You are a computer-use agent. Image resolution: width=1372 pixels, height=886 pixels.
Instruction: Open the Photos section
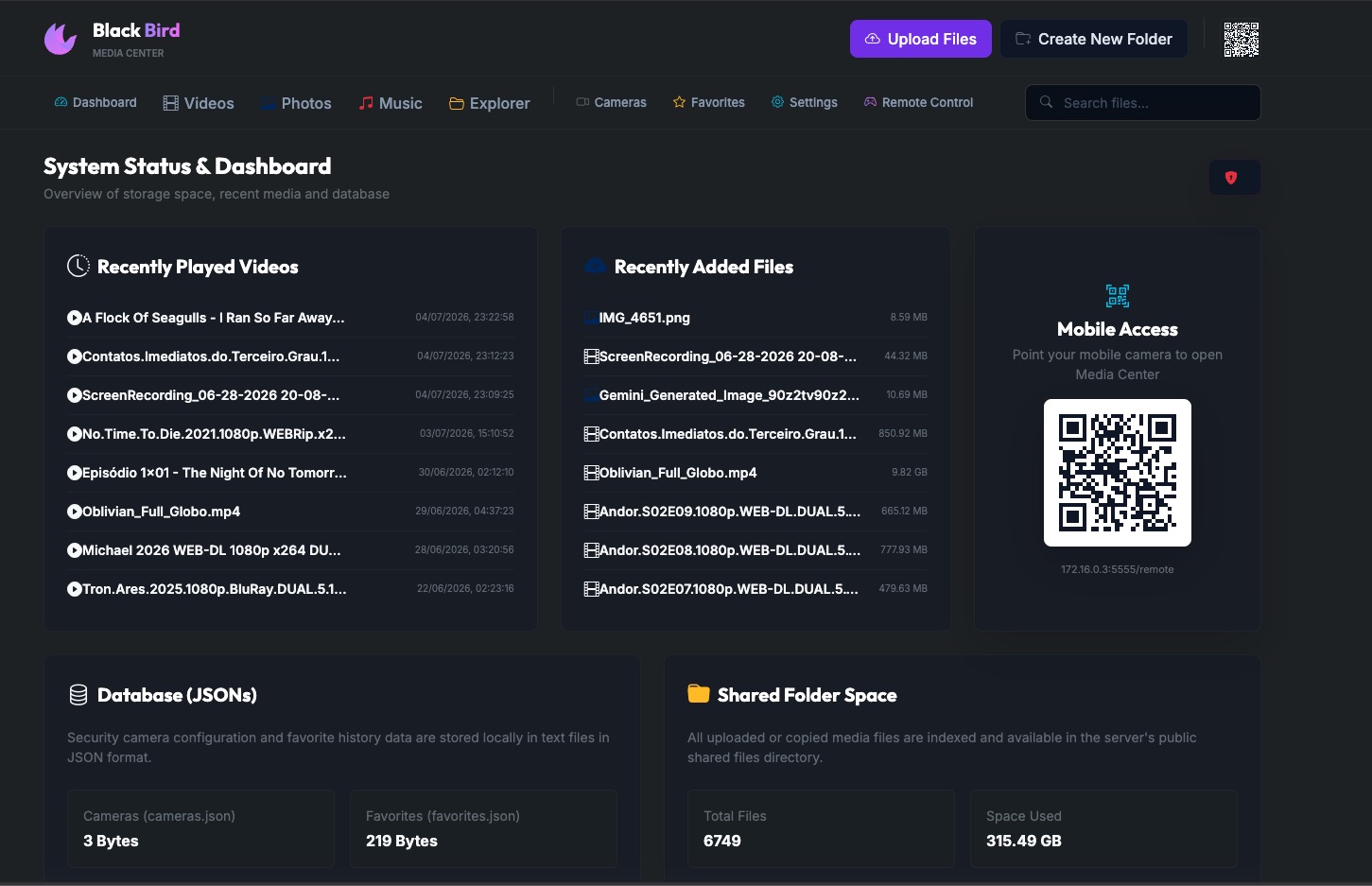coord(296,103)
